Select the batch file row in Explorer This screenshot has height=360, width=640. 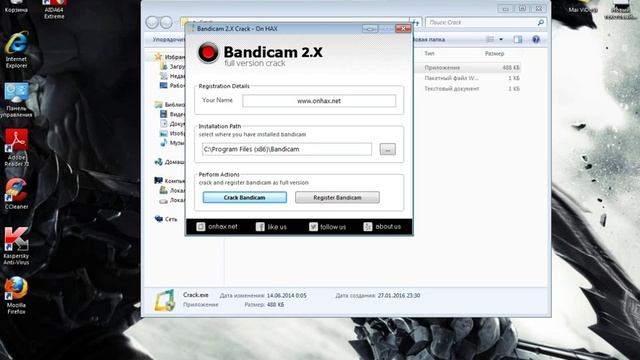[x=468, y=78]
